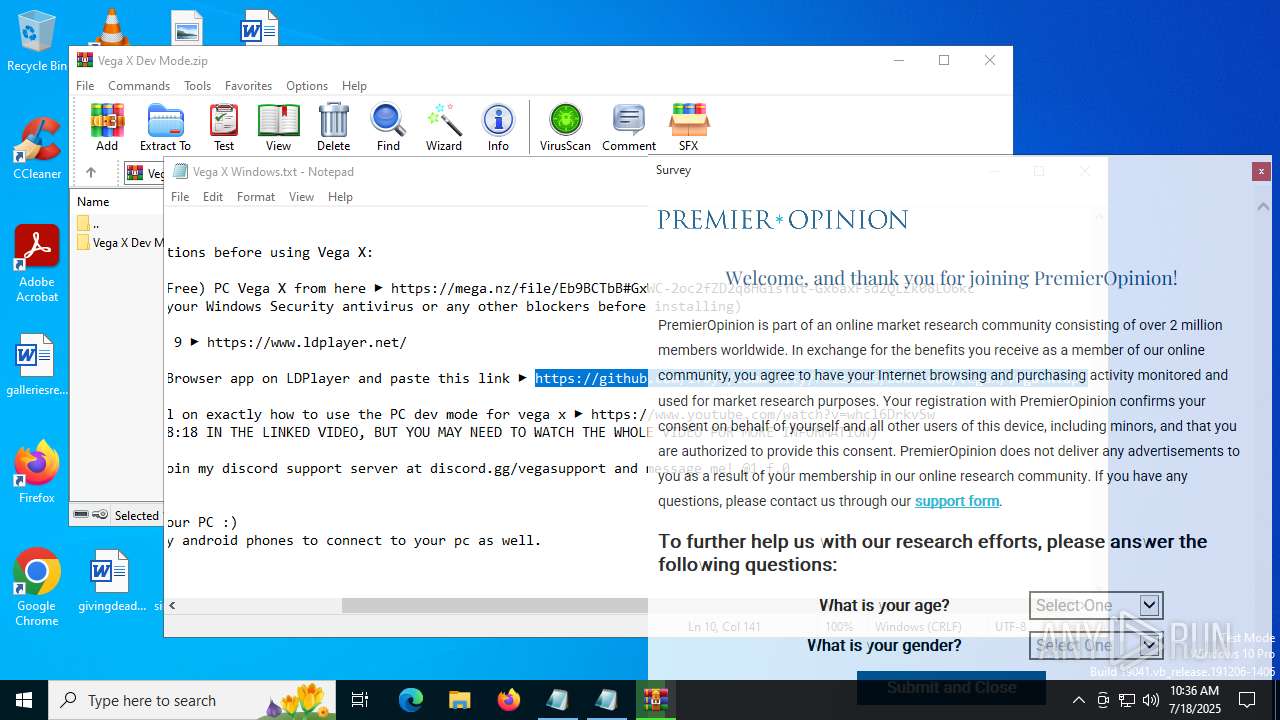Select the Firefox desktop shortcut
The height and width of the screenshot is (720, 1280).
coord(37,471)
